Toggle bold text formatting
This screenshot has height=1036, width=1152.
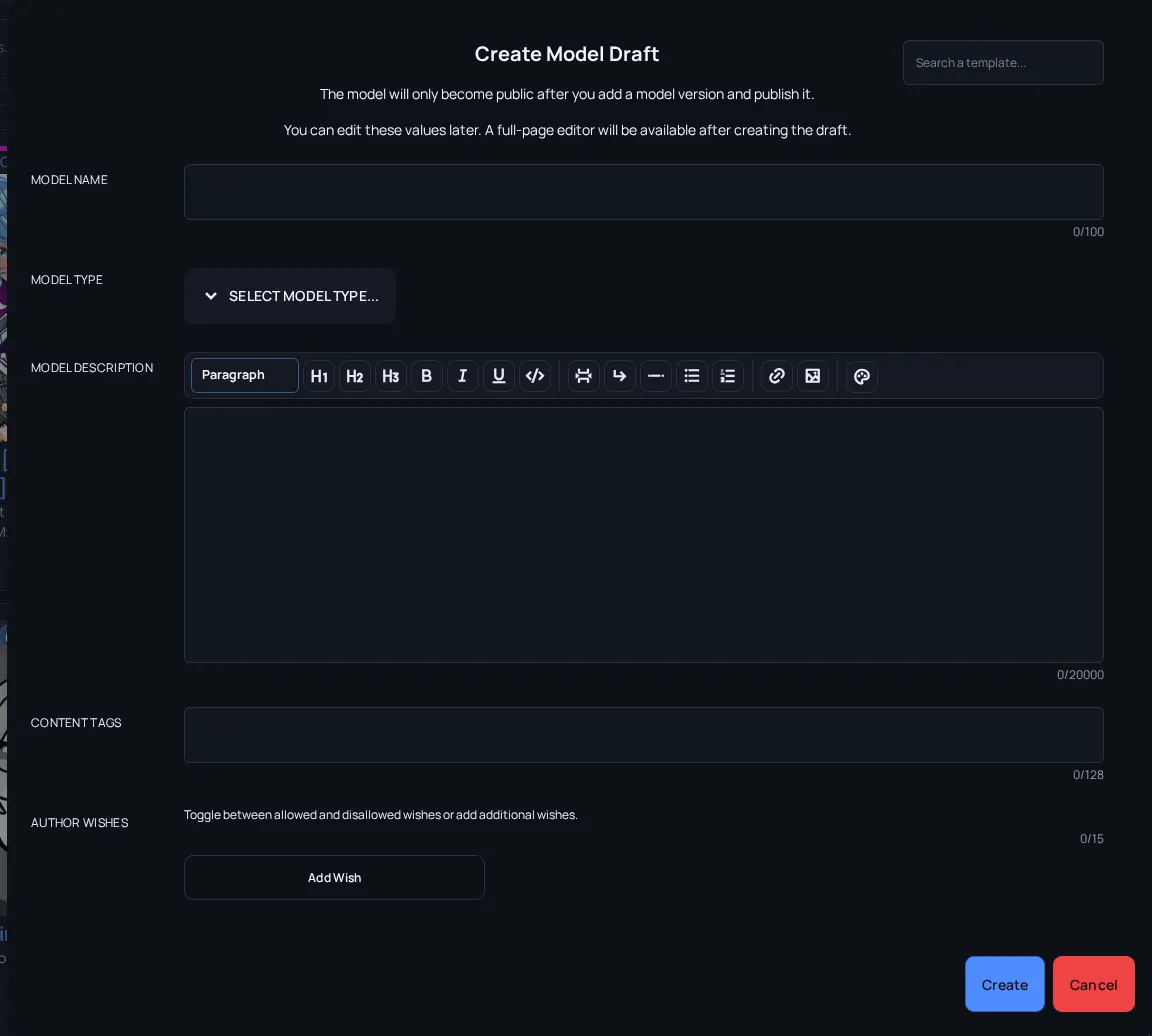[427, 376]
